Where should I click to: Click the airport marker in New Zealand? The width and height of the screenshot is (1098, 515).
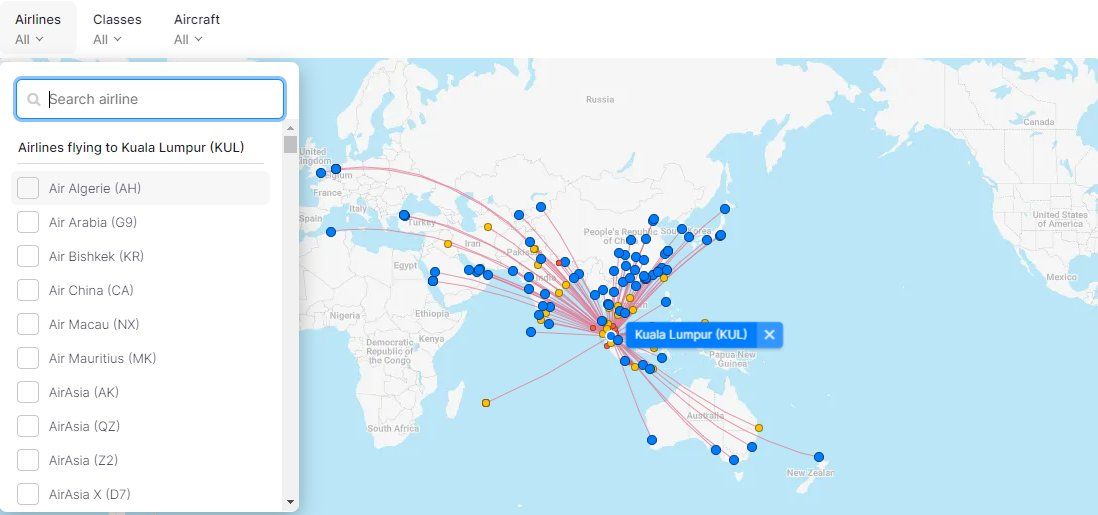pos(818,457)
